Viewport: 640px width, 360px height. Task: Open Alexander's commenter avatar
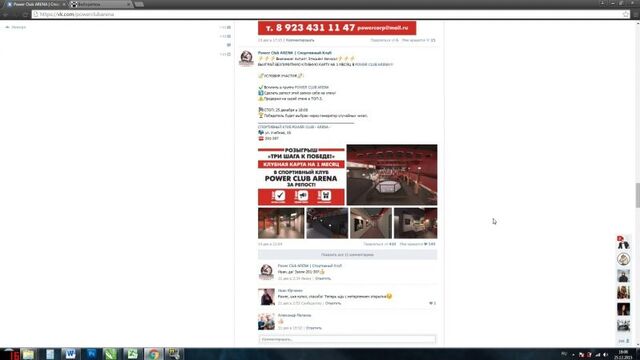[266, 322]
